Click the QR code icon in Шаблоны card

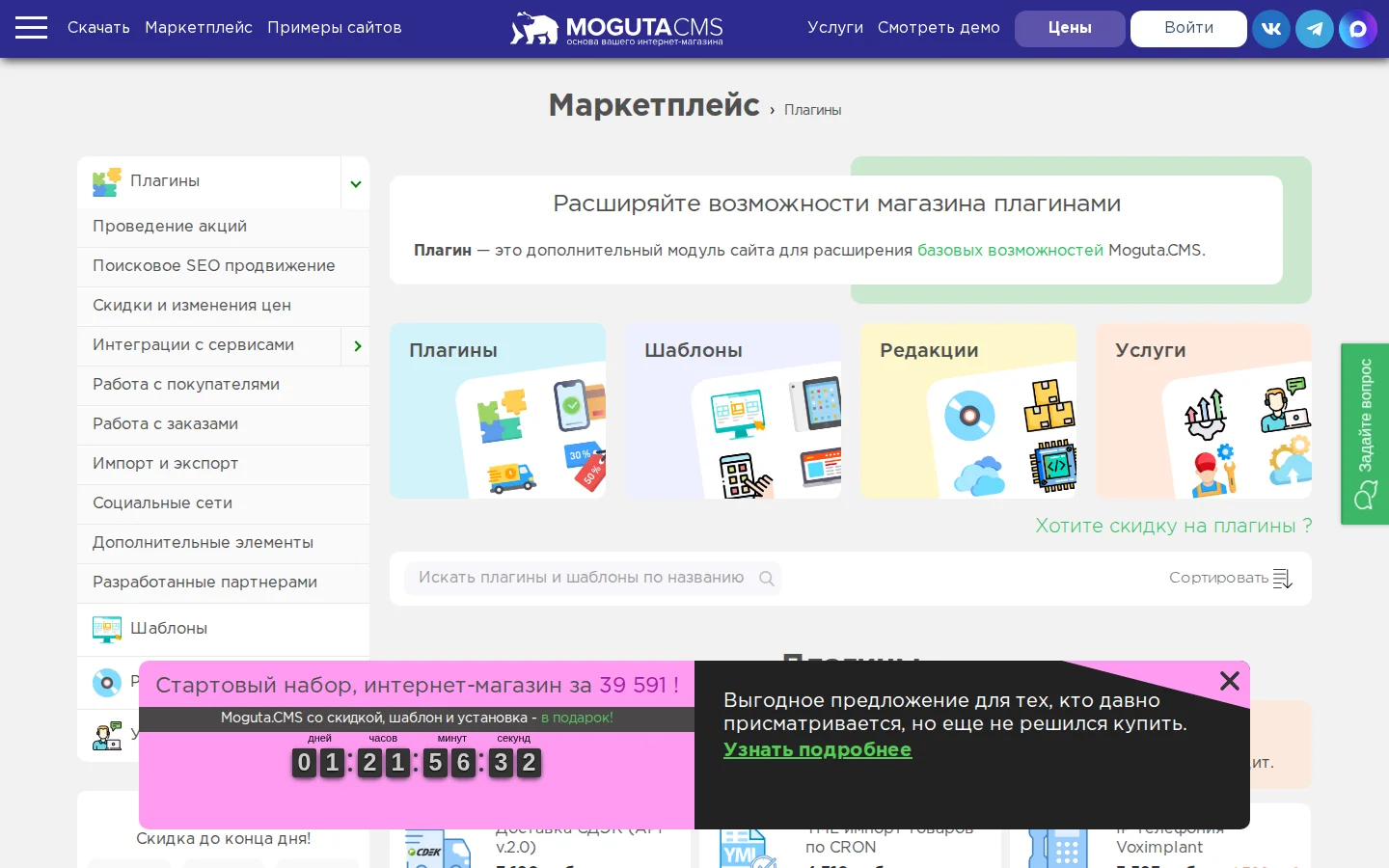click(x=745, y=475)
